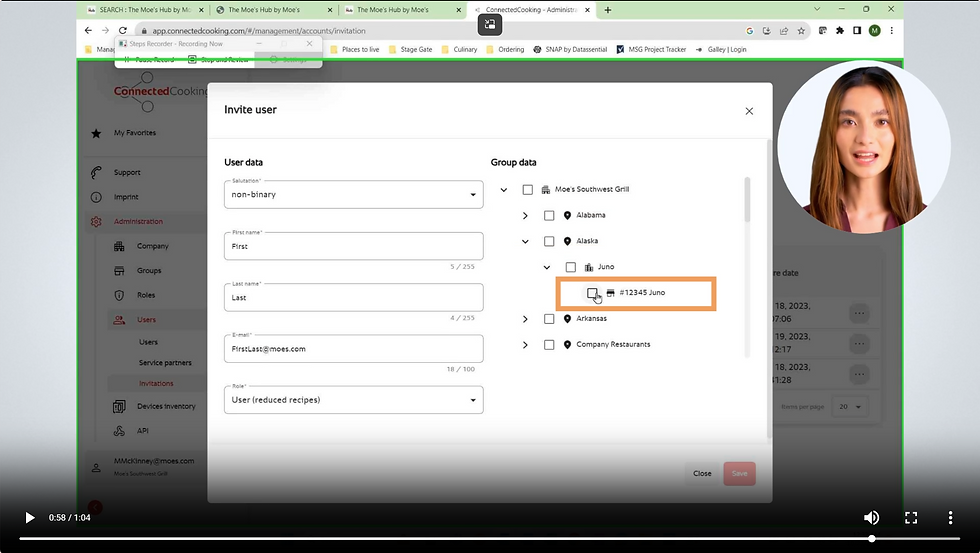Click the Devices inventory icon

point(119,407)
